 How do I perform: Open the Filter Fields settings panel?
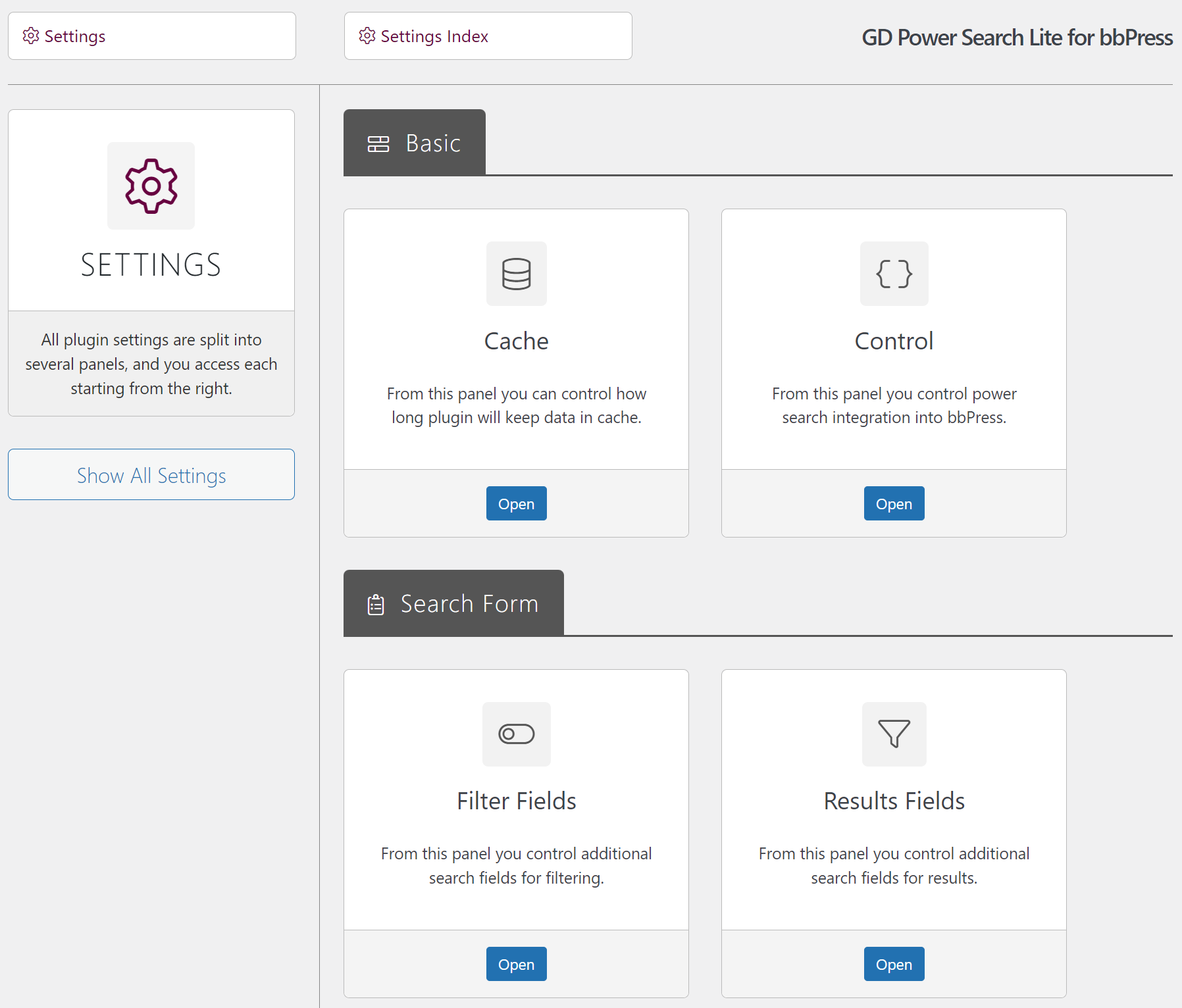[516, 964]
